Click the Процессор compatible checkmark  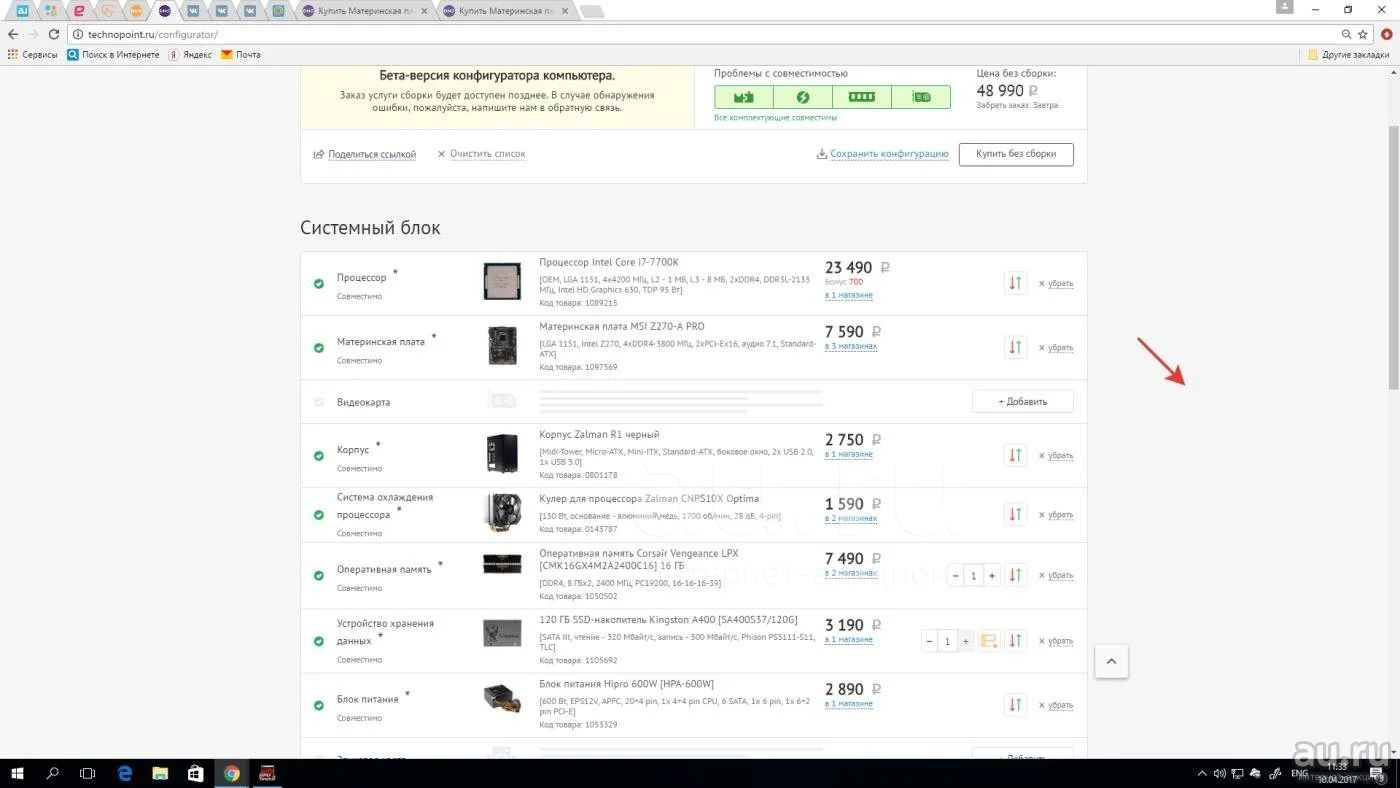coord(319,284)
